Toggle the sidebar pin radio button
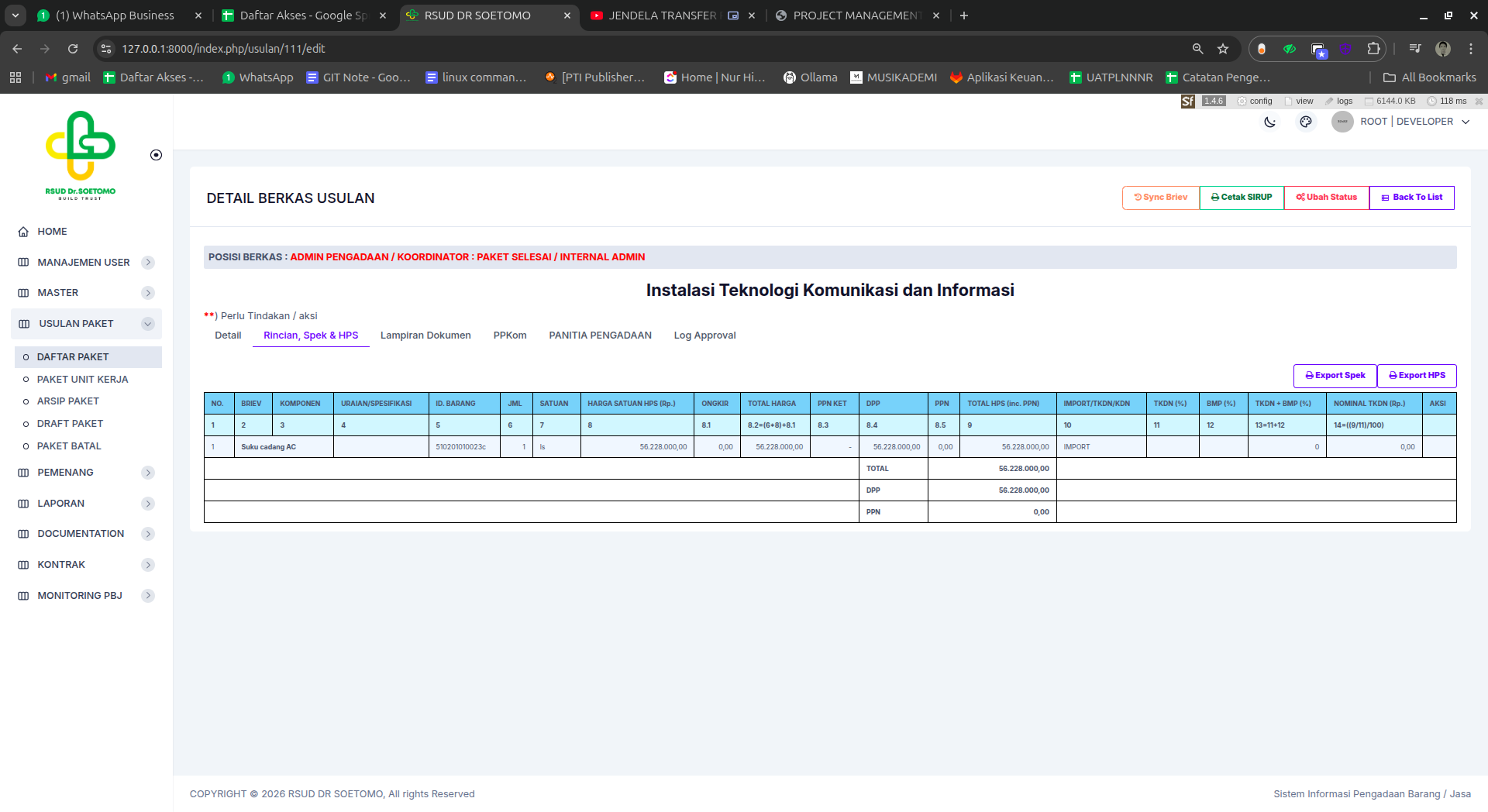 [x=156, y=155]
